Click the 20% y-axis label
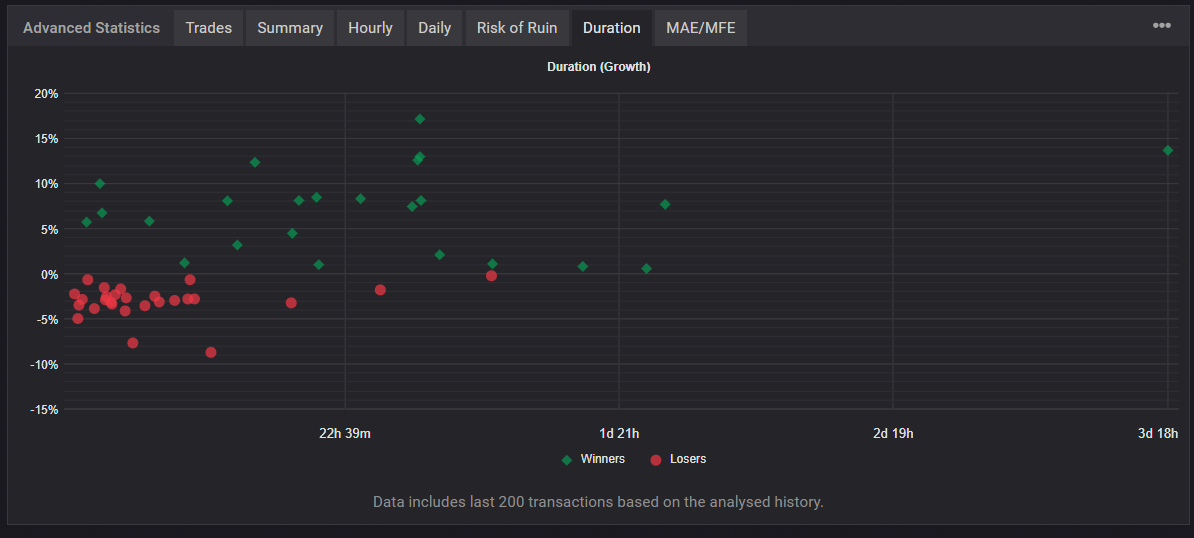 [46, 94]
